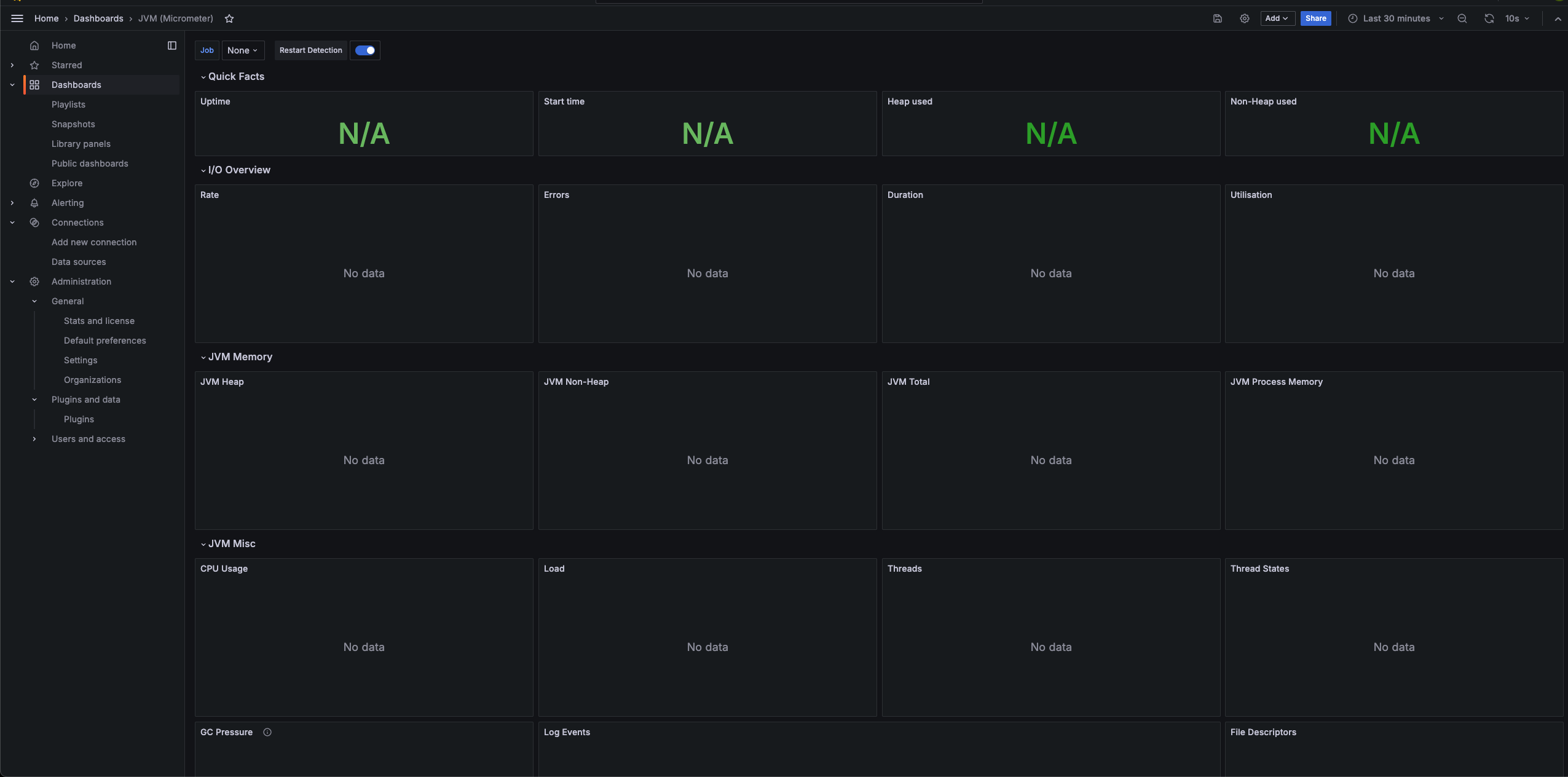Click the zoom out time range icon
Viewport: 1568px width, 777px height.
(x=1462, y=18)
